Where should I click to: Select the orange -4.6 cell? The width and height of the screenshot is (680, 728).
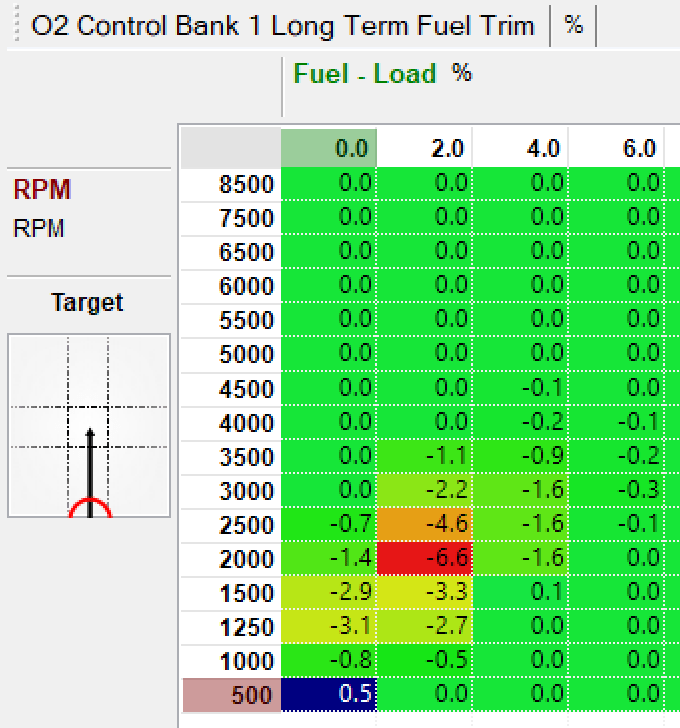click(x=424, y=524)
